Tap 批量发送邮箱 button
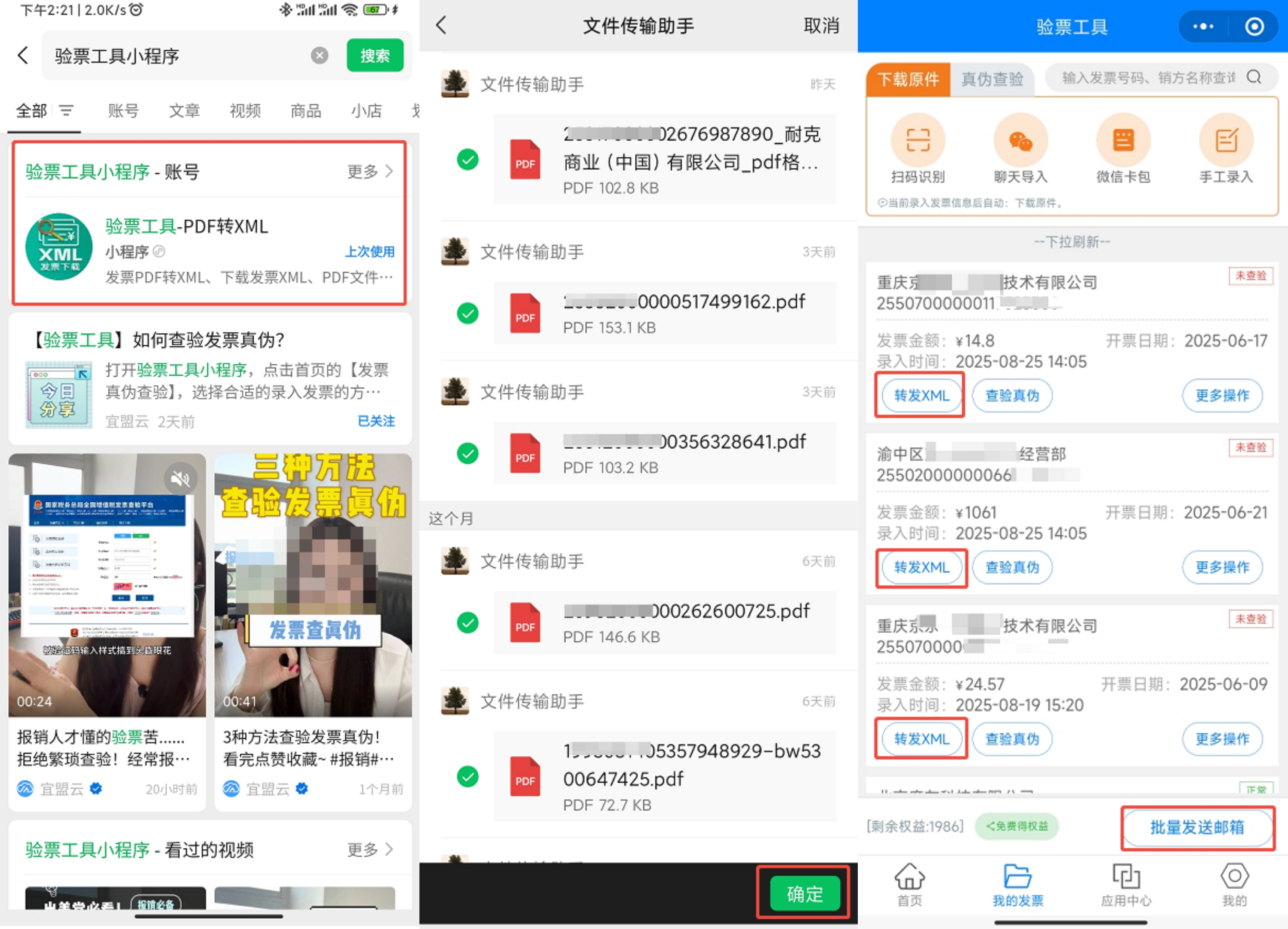1288x929 pixels. click(1197, 827)
